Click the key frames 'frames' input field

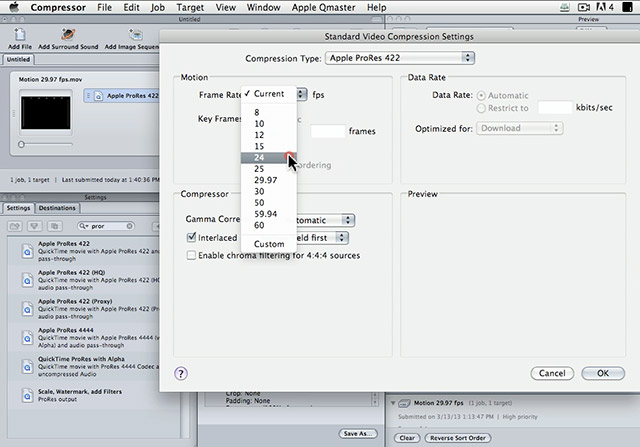coord(328,131)
